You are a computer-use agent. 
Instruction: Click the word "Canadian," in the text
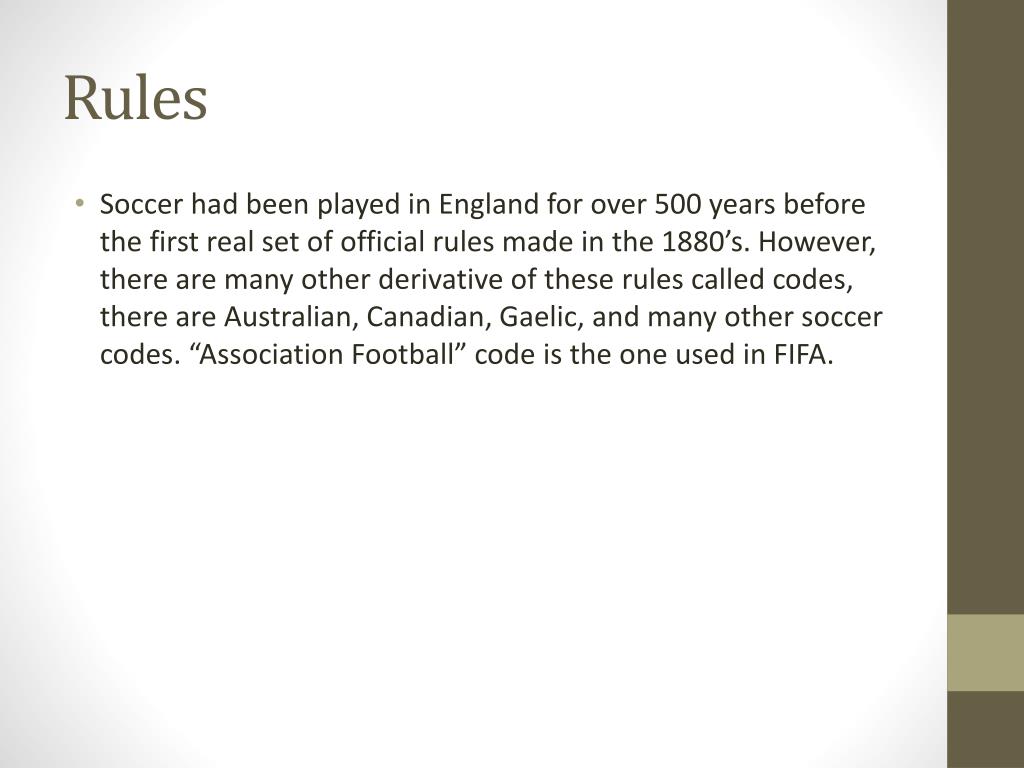click(x=428, y=317)
